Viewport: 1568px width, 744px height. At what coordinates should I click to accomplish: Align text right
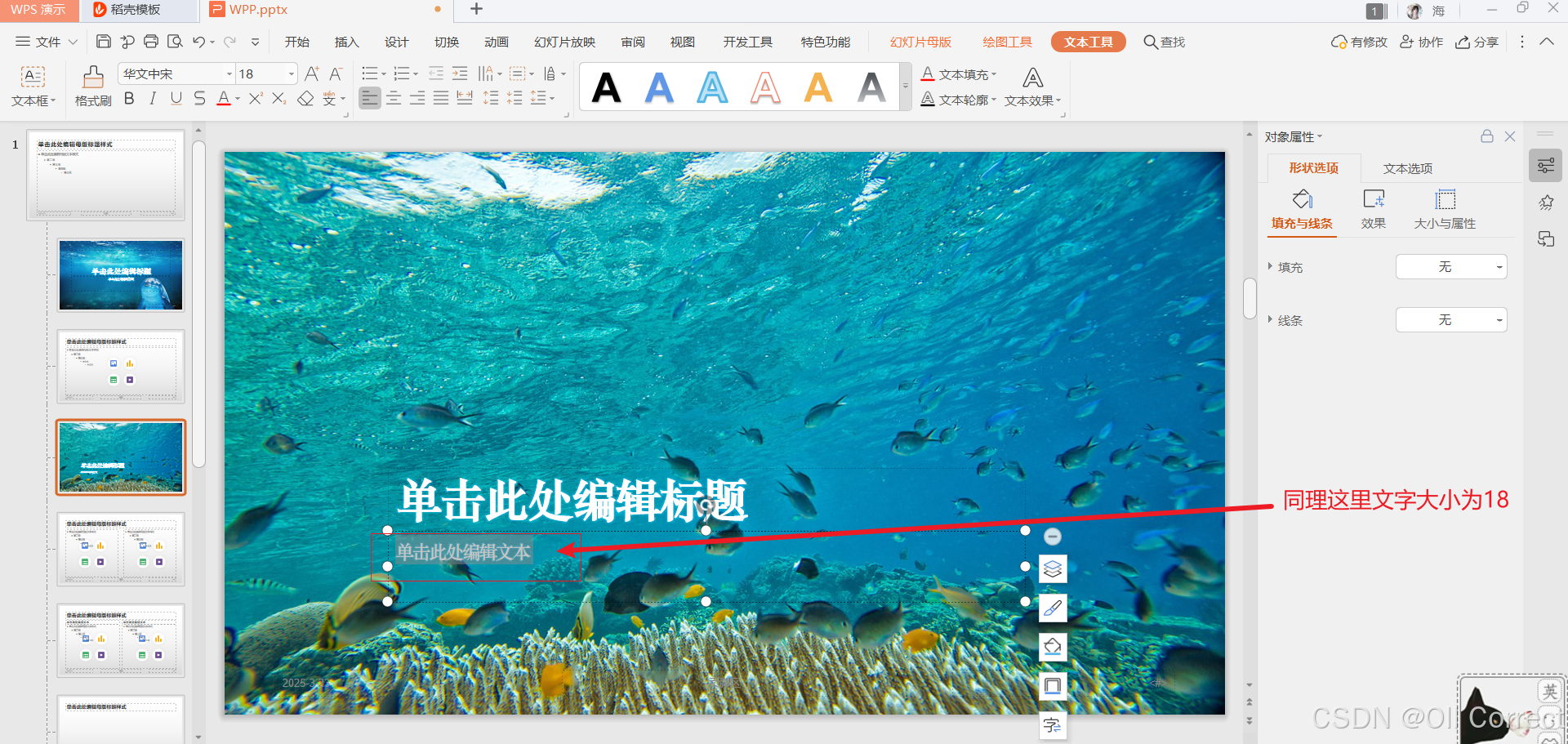click(x=417, y=99)
